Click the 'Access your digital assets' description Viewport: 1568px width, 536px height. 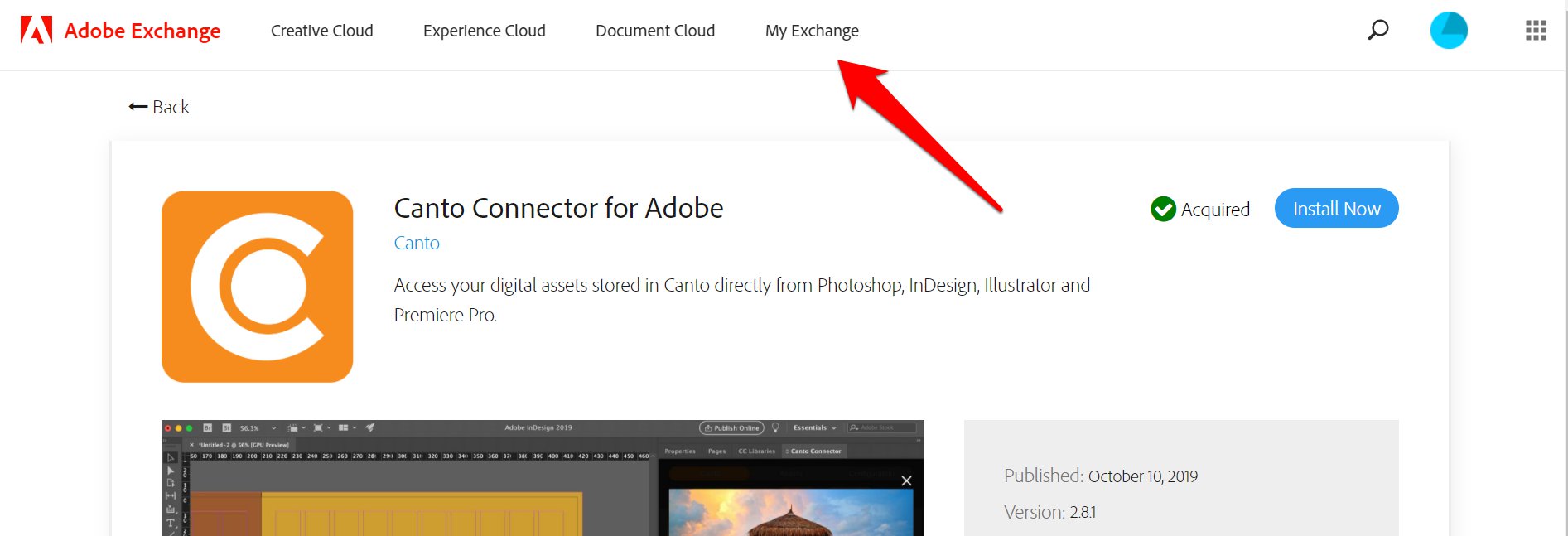[x=742, y=300]
